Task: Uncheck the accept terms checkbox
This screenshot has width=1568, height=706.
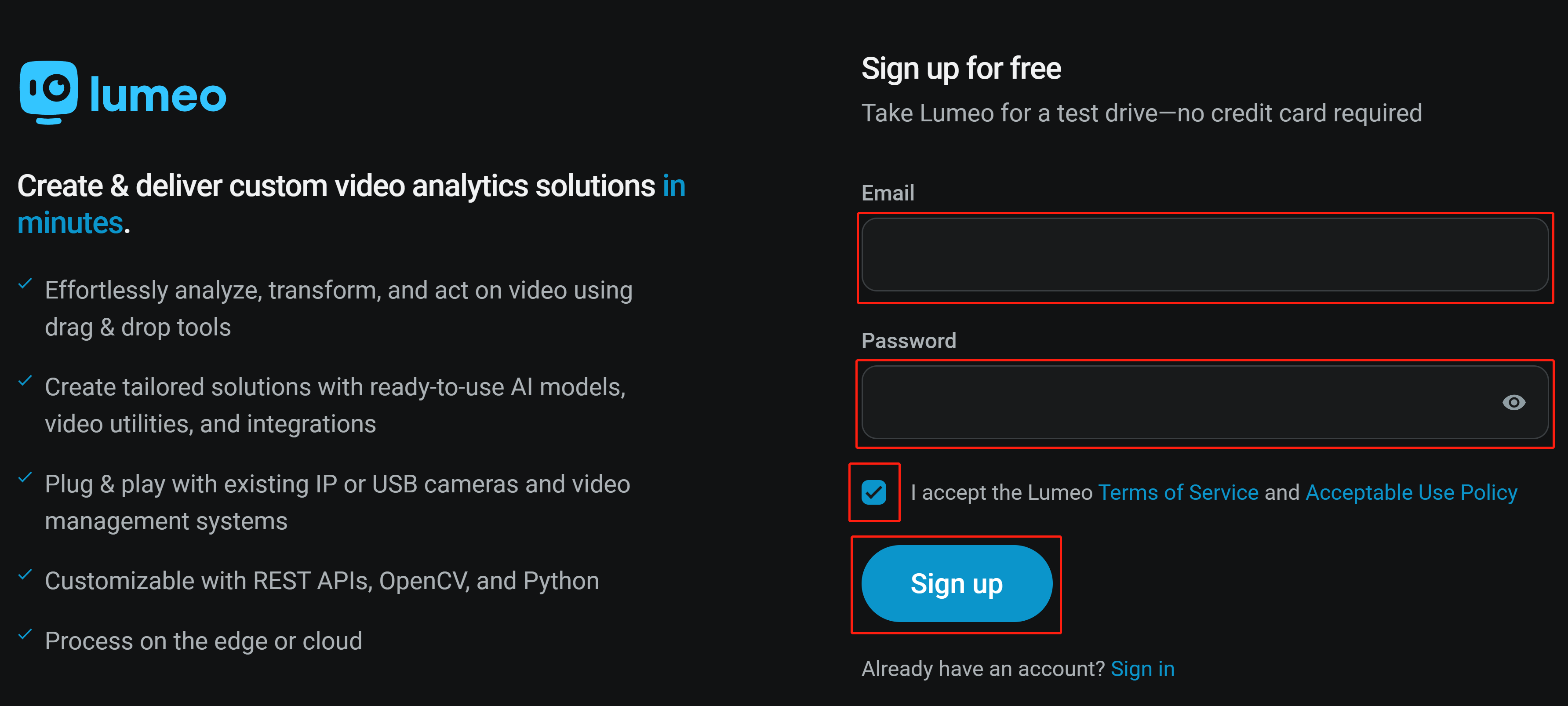Action: [873, 492]
